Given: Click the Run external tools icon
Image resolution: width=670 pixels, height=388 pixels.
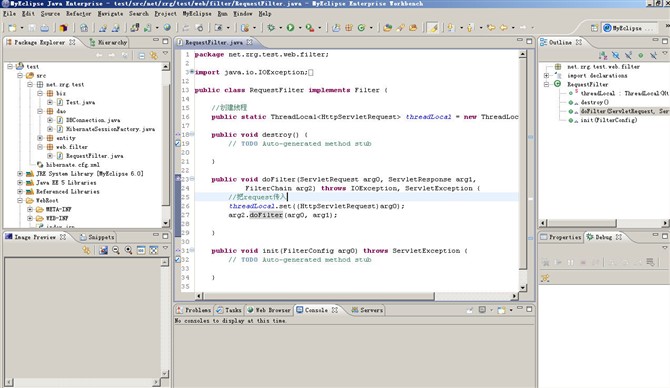Looking at the screenshot, I should click(310, 28).
